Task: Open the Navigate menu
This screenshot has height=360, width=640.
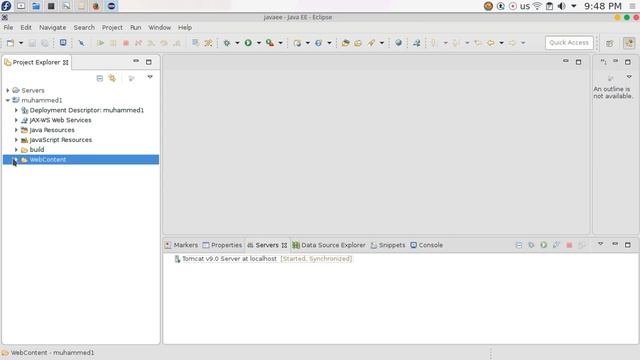Action: (52, 27)
